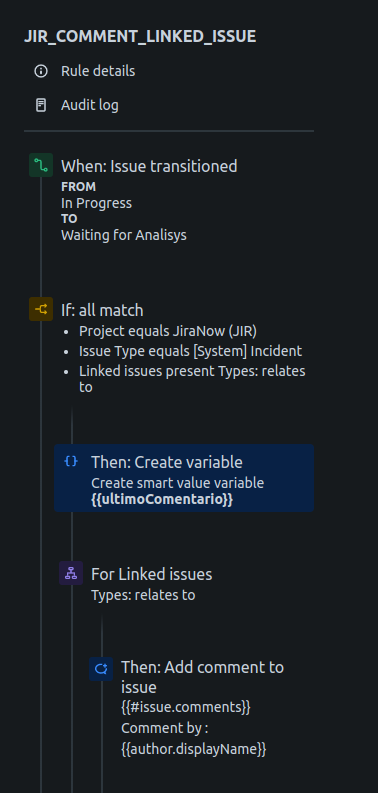
Task: Click the Audit log document icon
Action: coord(40,105)
